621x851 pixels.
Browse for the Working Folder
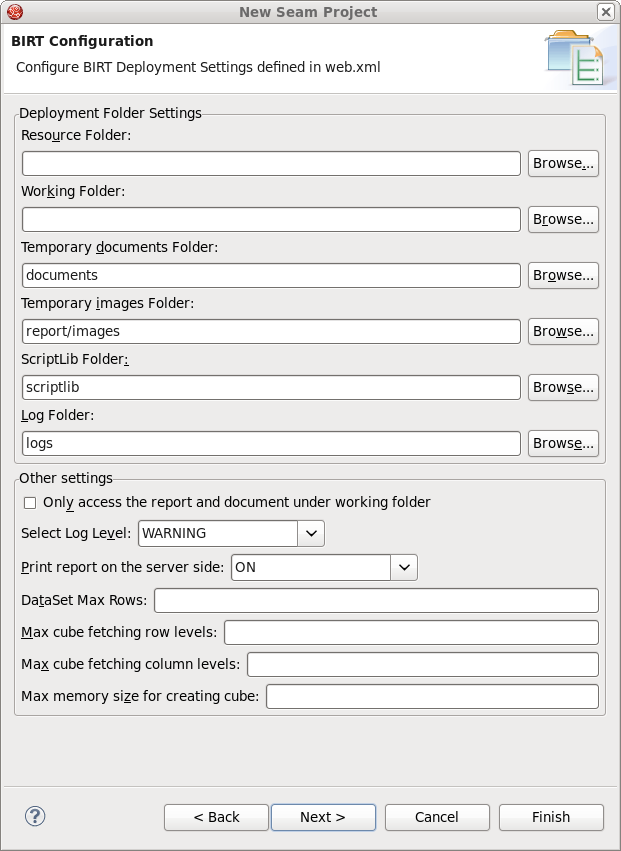coord(563,219)
